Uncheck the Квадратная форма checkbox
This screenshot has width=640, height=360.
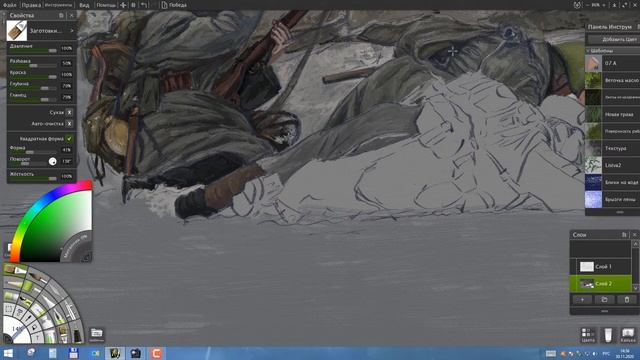[x=69, y=139]
